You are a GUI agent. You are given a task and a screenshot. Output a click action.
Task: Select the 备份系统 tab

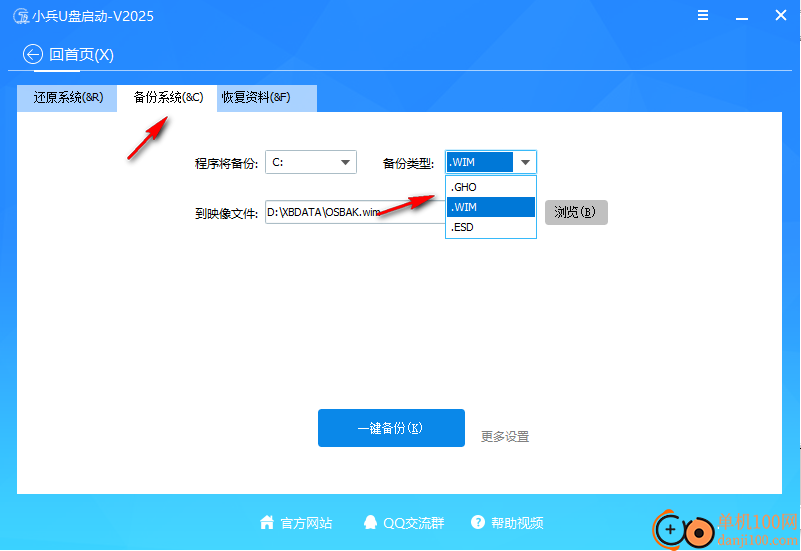point(168,98)
